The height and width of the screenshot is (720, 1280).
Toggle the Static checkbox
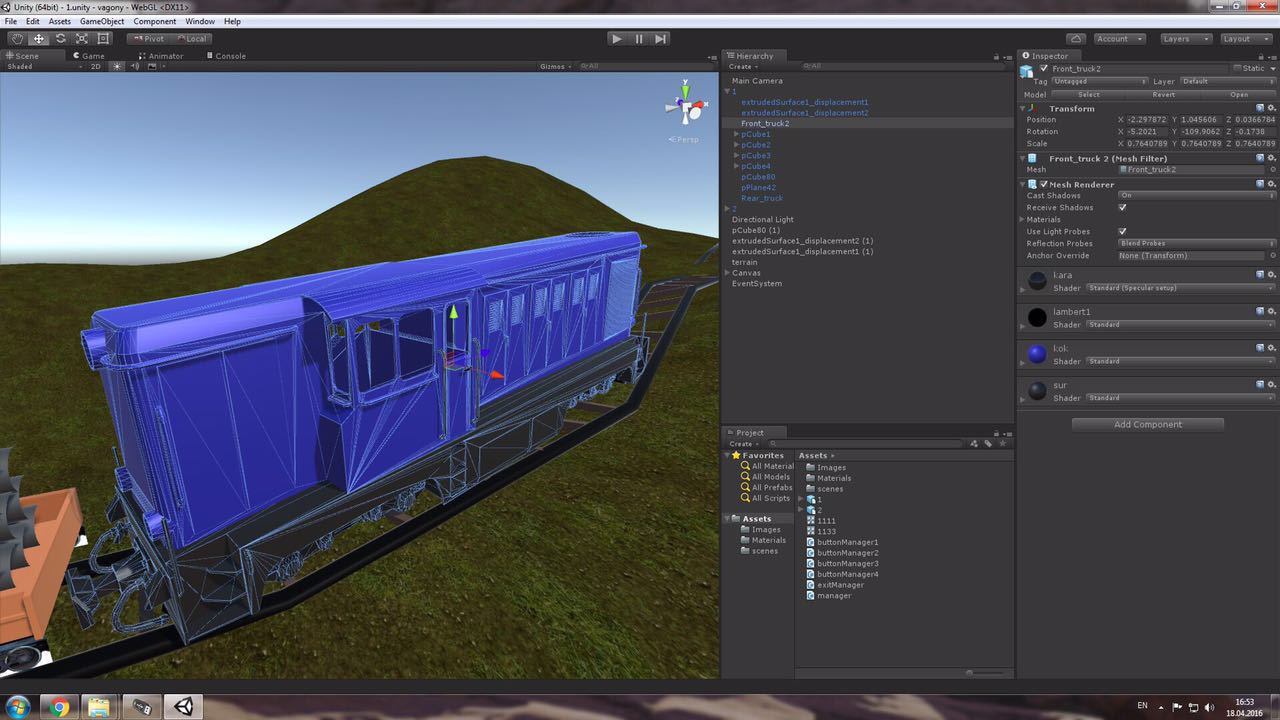(x=1238, y=69)
